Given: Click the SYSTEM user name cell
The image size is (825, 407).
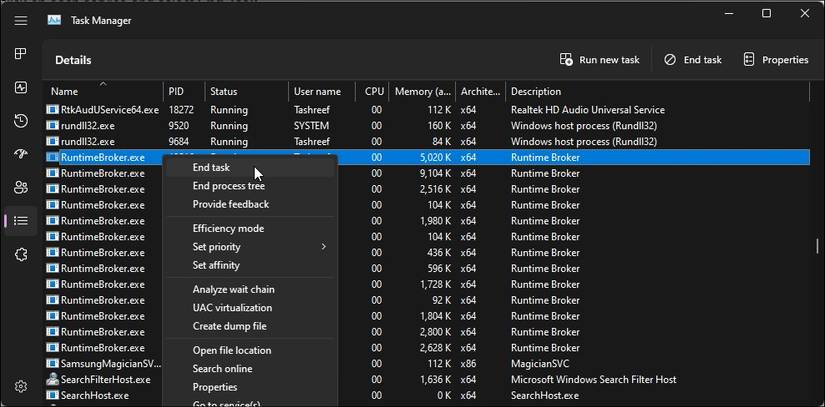Looking at the screenshot, I should (311, 126).
